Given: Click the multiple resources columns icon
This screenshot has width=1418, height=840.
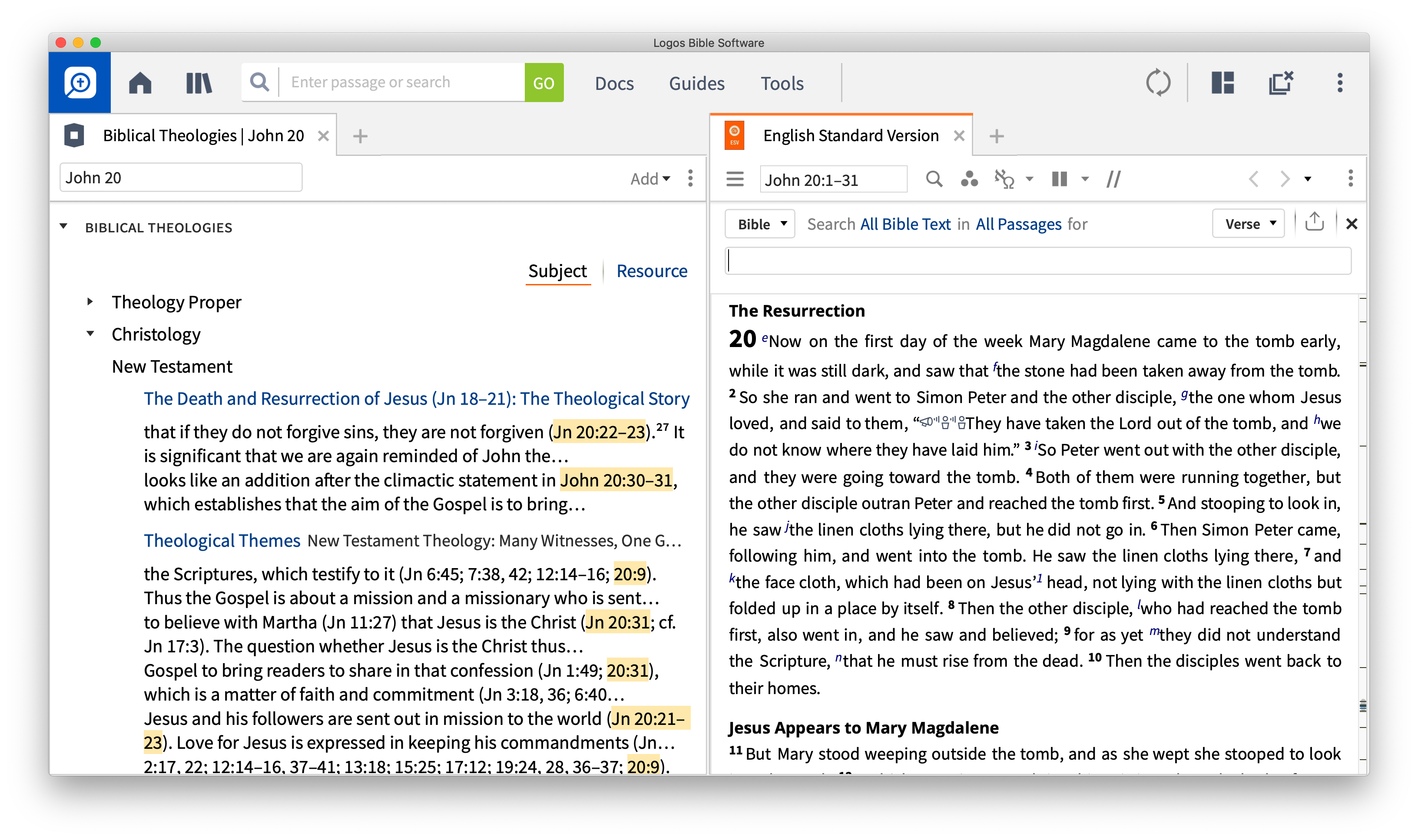Looking at the screenshot, I should click(1059, 179).
